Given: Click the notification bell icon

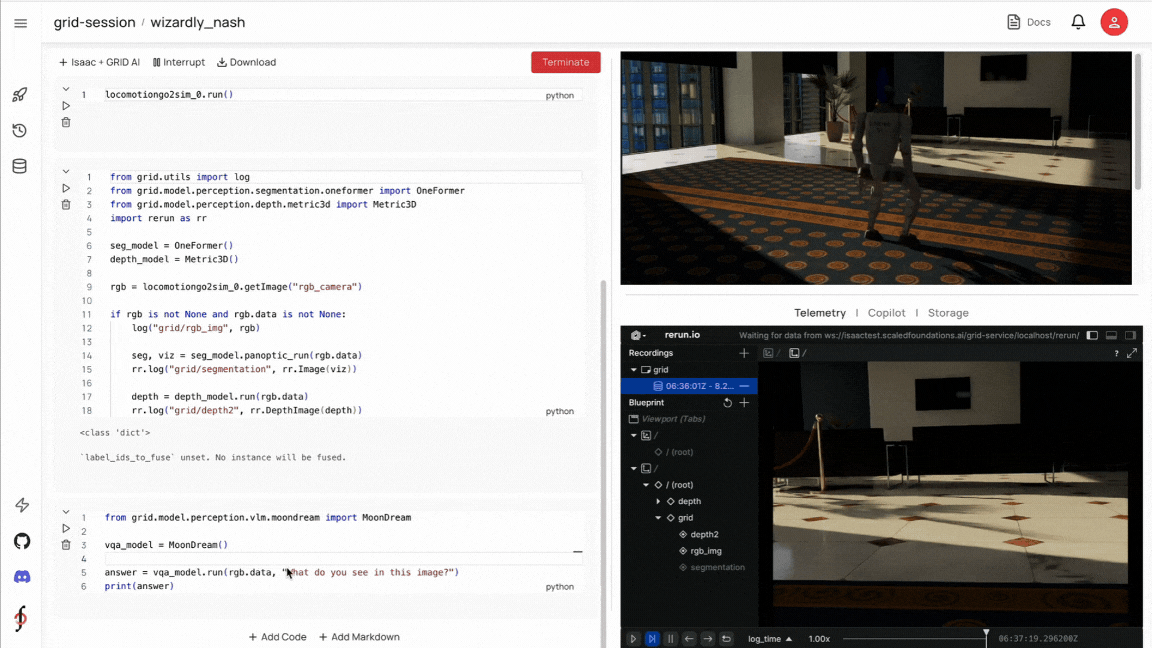Looking at the screenshot, I should 1078,22.
